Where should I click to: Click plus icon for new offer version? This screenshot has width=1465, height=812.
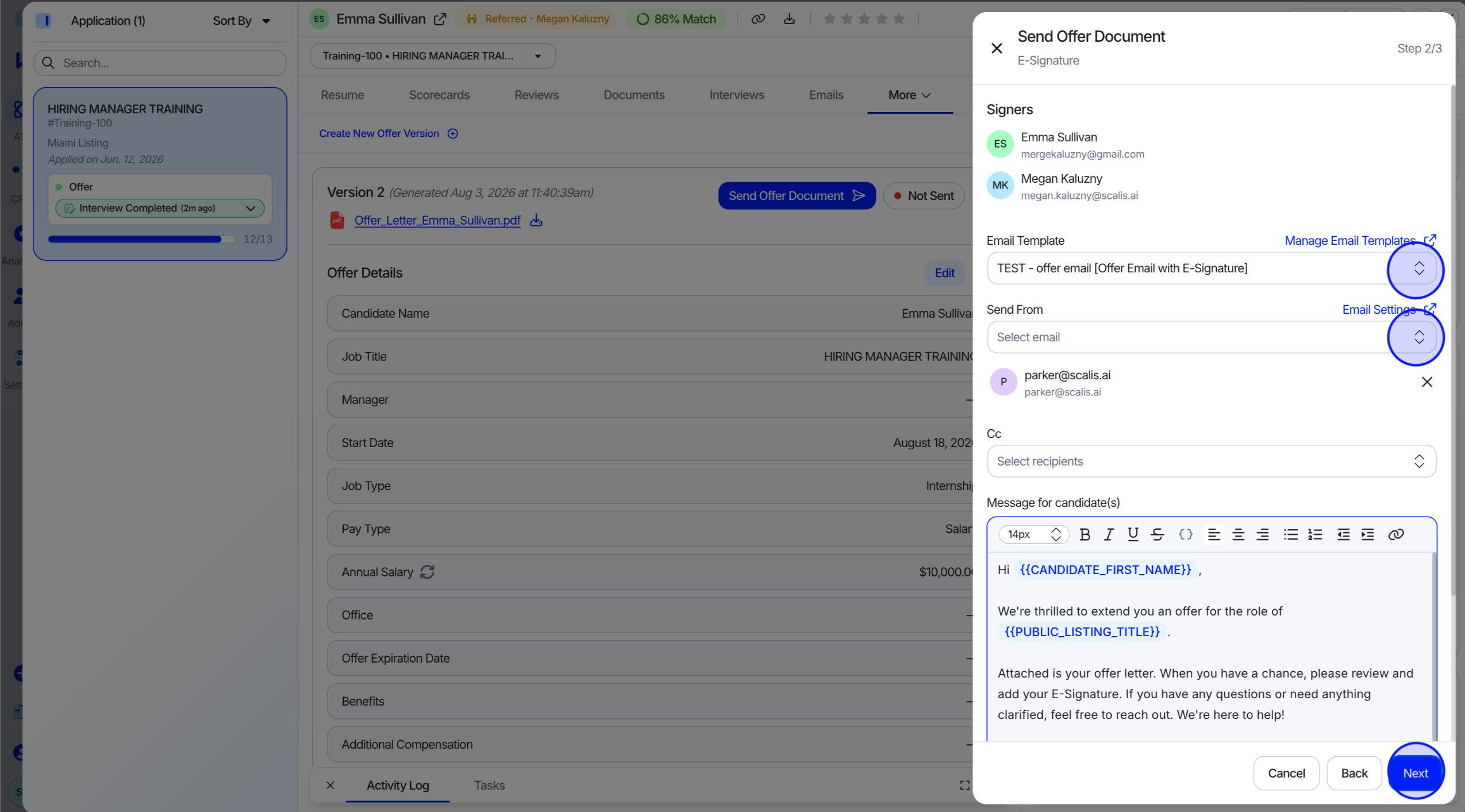(x=453, y=133)
